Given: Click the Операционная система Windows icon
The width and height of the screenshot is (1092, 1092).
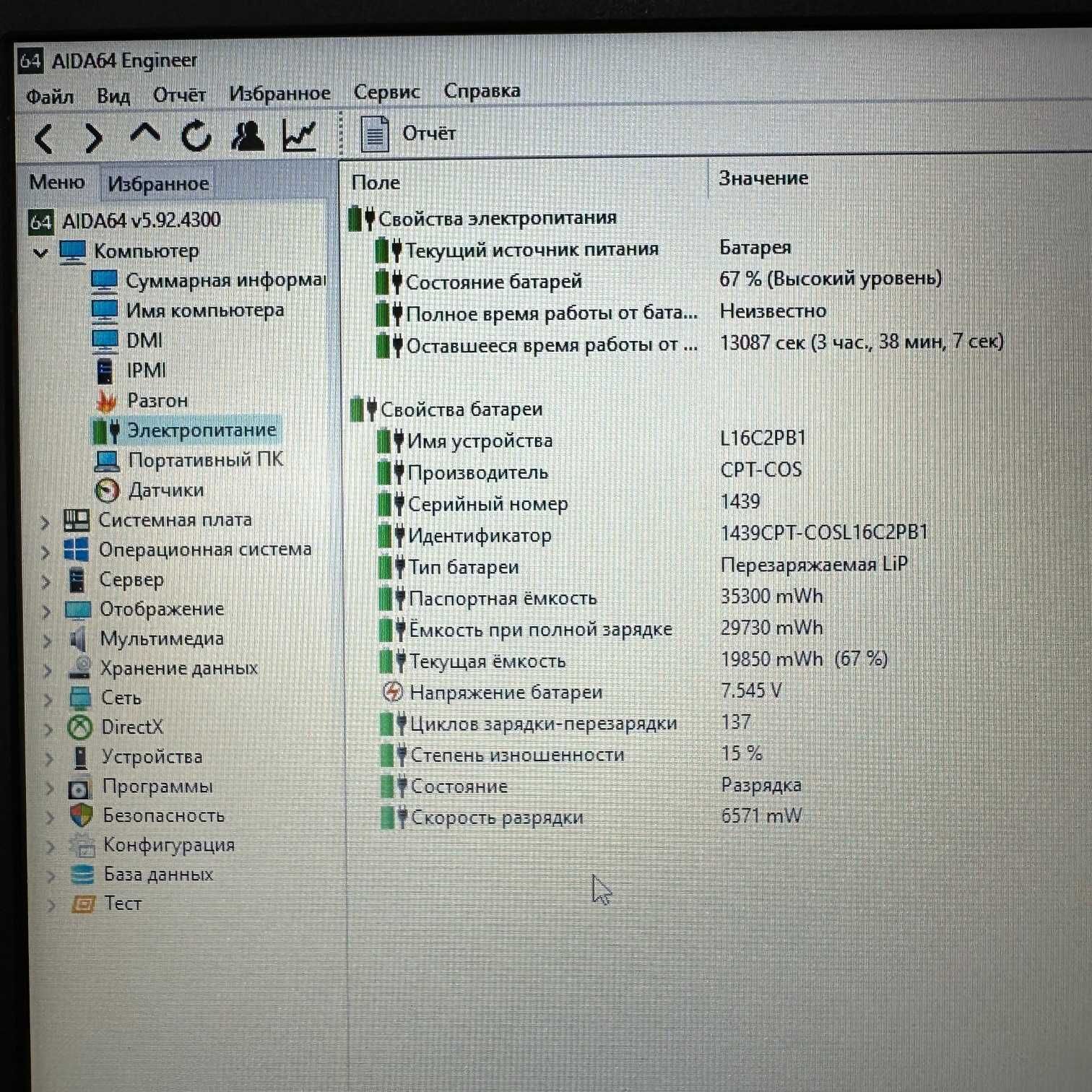Looking at the screenshot, I should point(77,550).
